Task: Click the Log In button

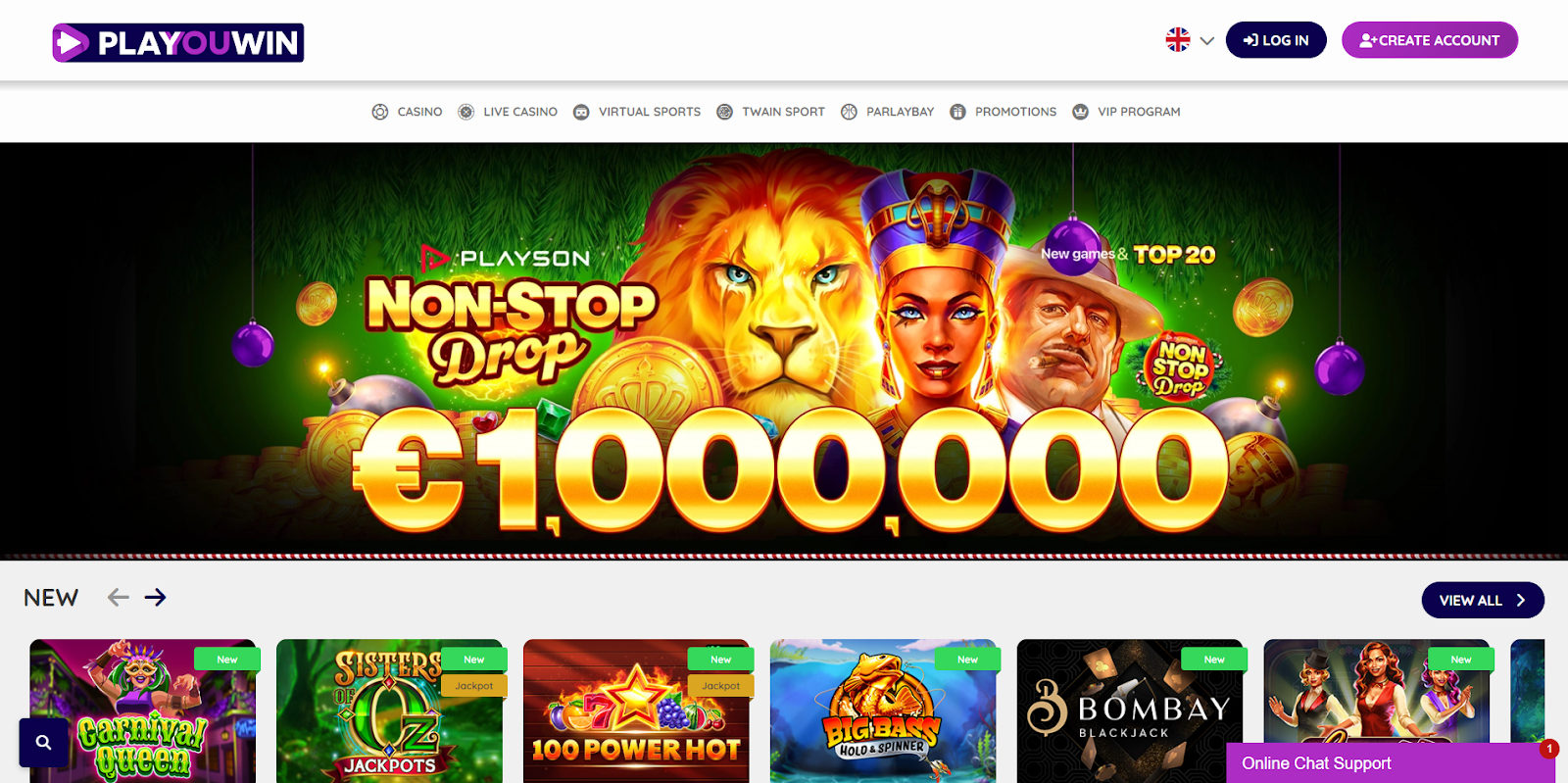Action: coord(1276,40)
